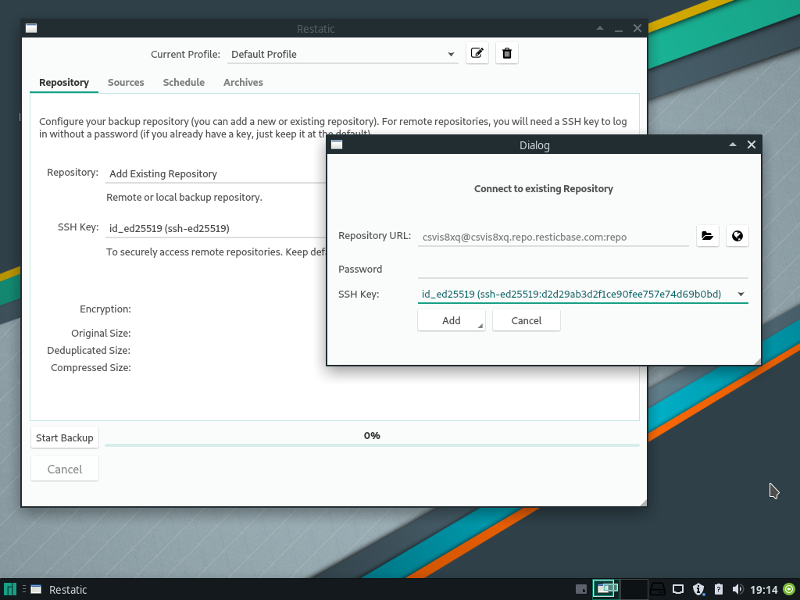
Task: Open the battery power manager tray icon
Action: pyautogui.click(x=718, y=589)
